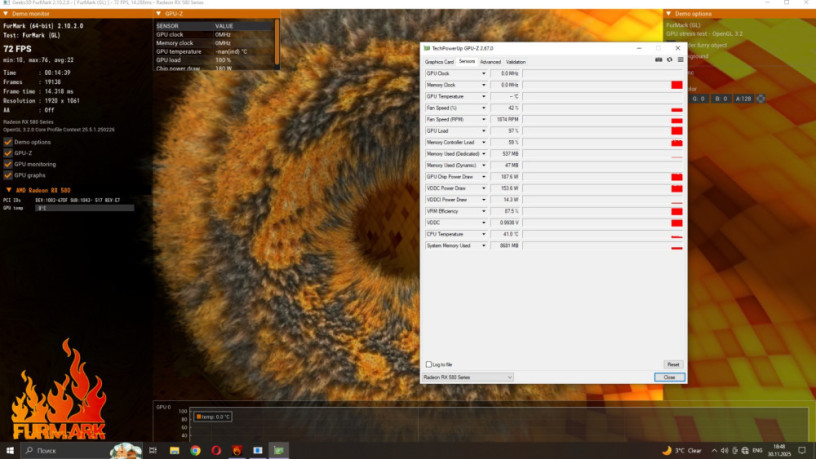
Task: Open the Fan Speed (RPM) sensor dropdown
Action: (483, 119)
